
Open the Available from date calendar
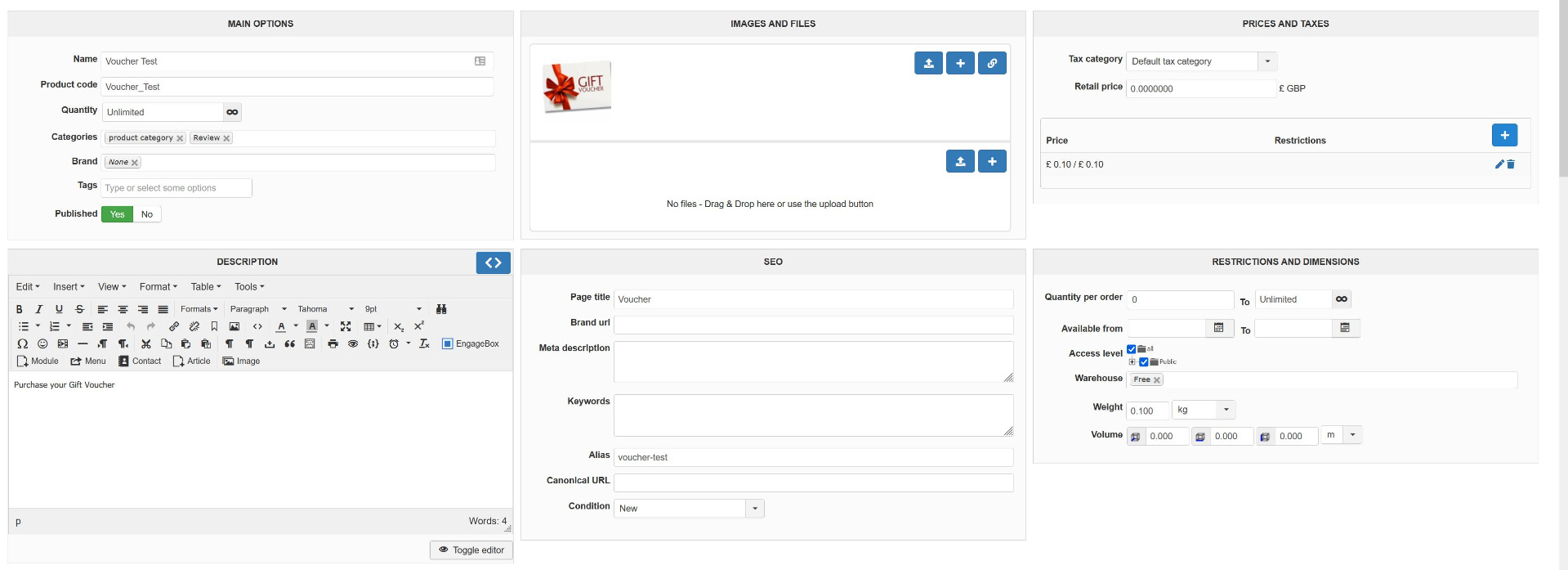pyautogui.click(x=1218, y=328)
